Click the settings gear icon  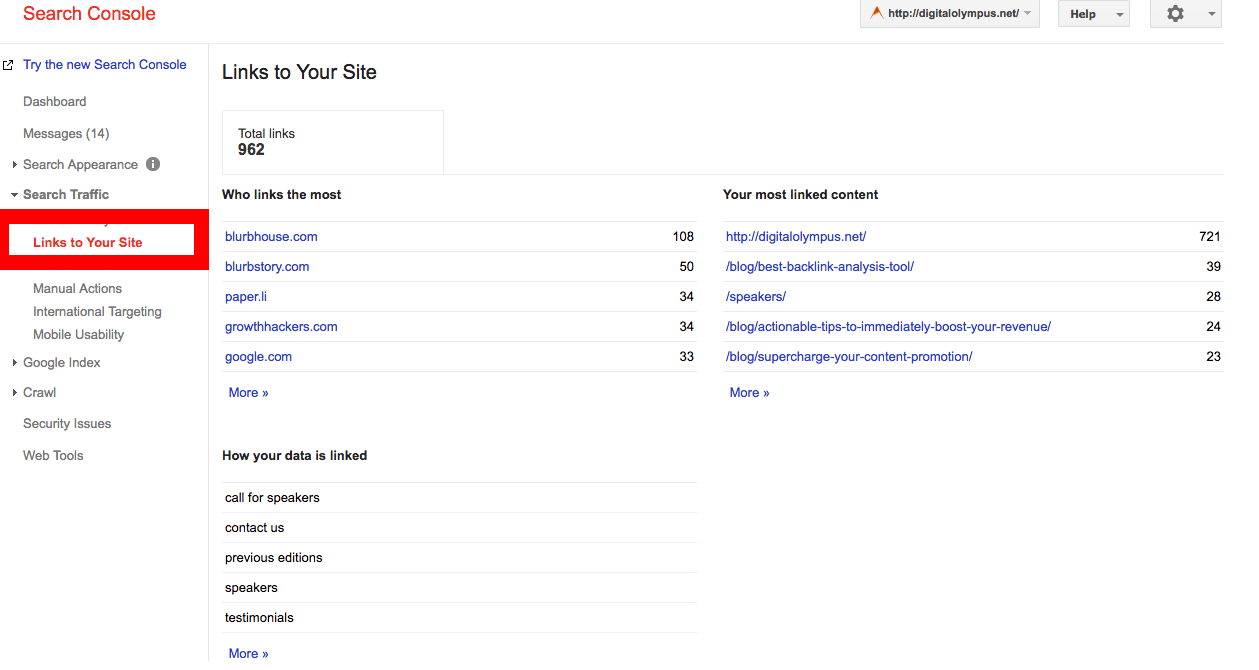[1175, 14]
